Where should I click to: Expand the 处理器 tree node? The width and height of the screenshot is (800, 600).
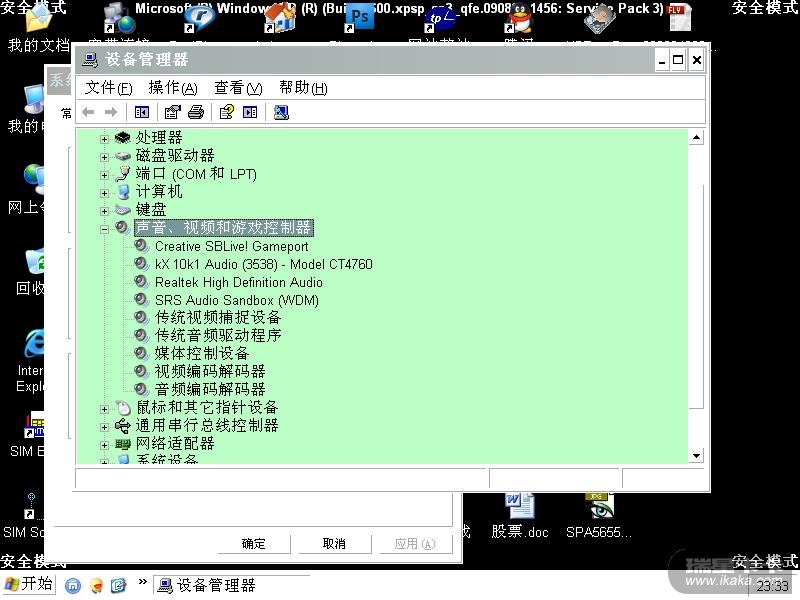104,139
